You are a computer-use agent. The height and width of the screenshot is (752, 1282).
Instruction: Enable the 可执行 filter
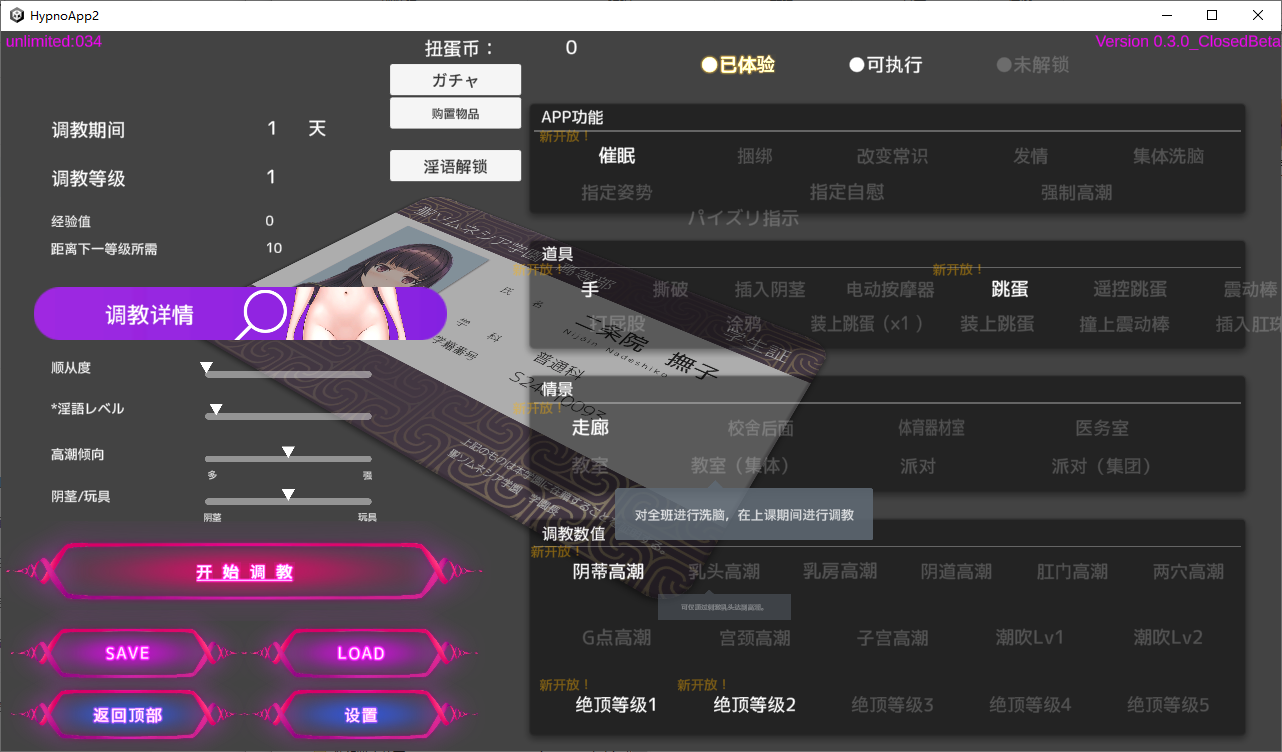click(885, 64)
